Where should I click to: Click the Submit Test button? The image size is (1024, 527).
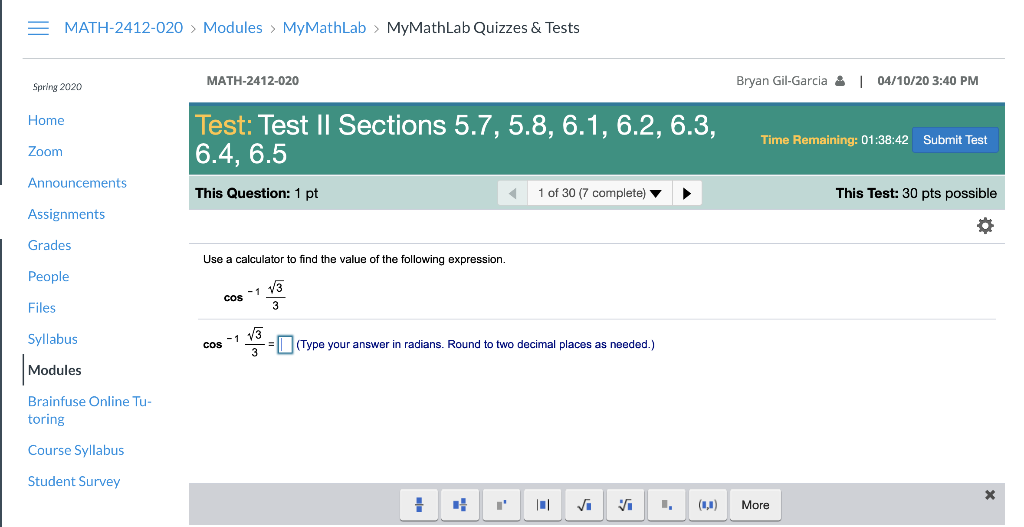coord(955,140)
